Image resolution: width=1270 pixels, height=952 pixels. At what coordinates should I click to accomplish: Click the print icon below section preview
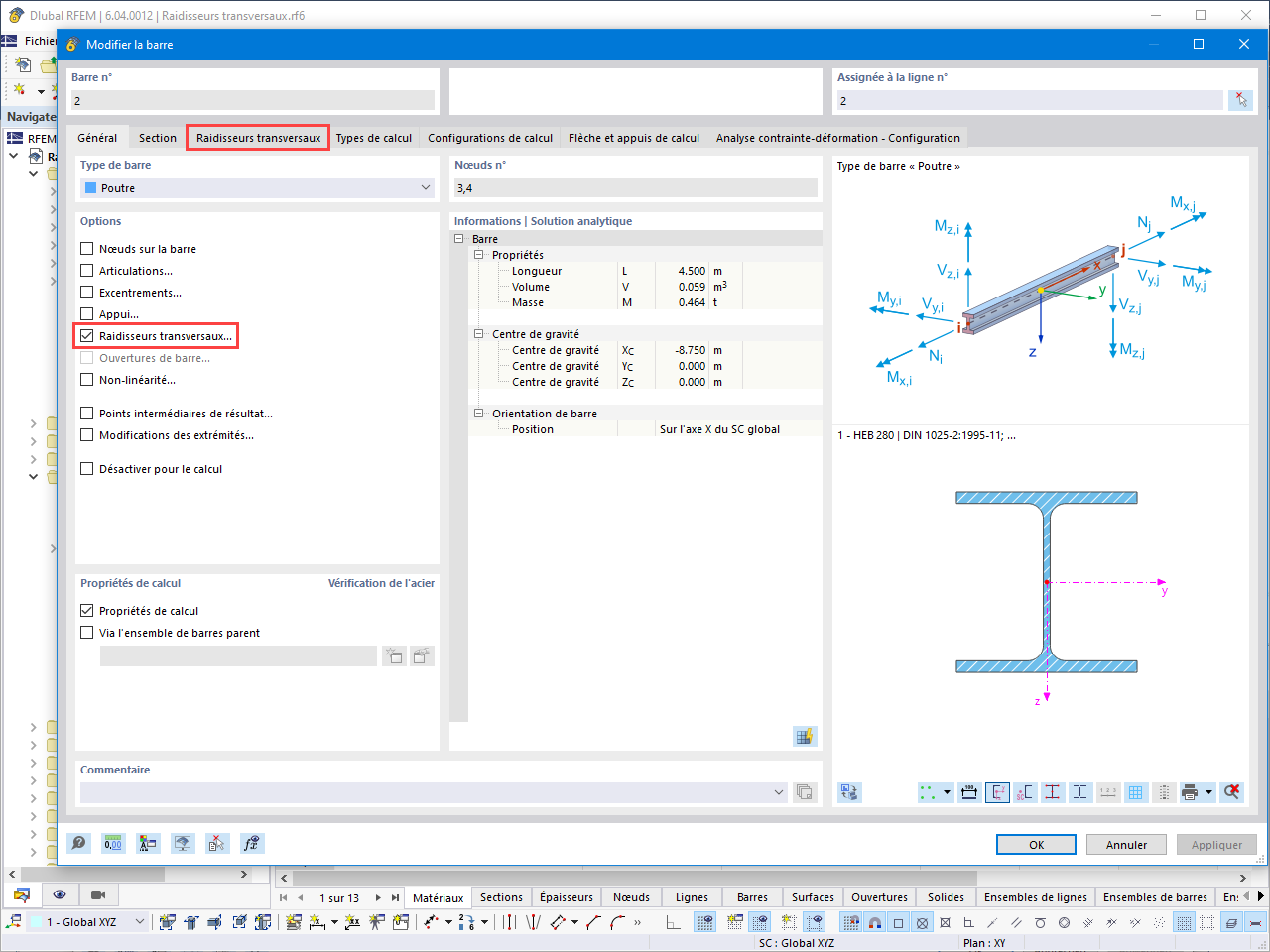1190,792
